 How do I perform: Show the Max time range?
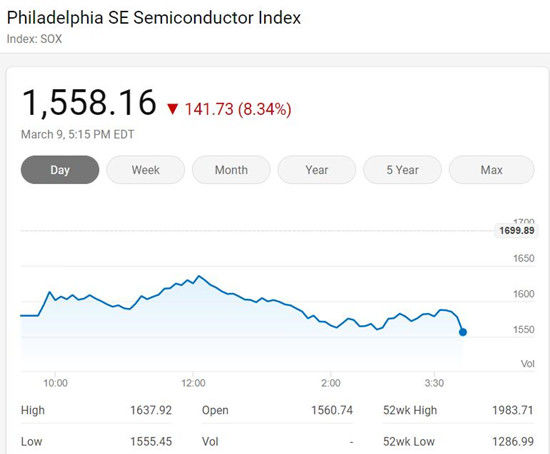click(x=492, y=170)
